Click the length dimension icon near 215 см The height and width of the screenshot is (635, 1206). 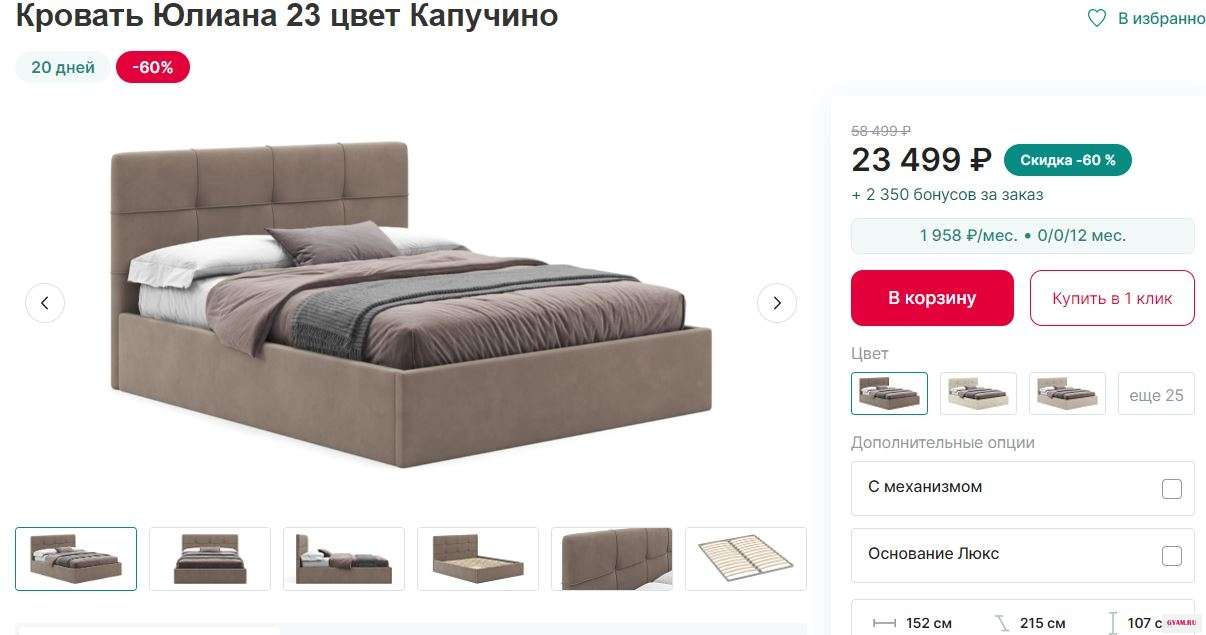[1002, 623]
